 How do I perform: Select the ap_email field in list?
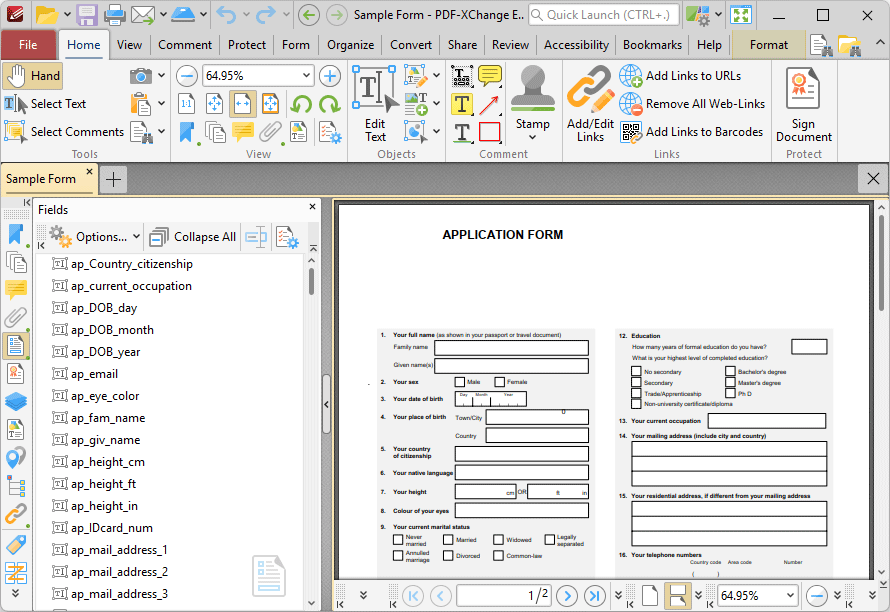[x=94, y=374]
